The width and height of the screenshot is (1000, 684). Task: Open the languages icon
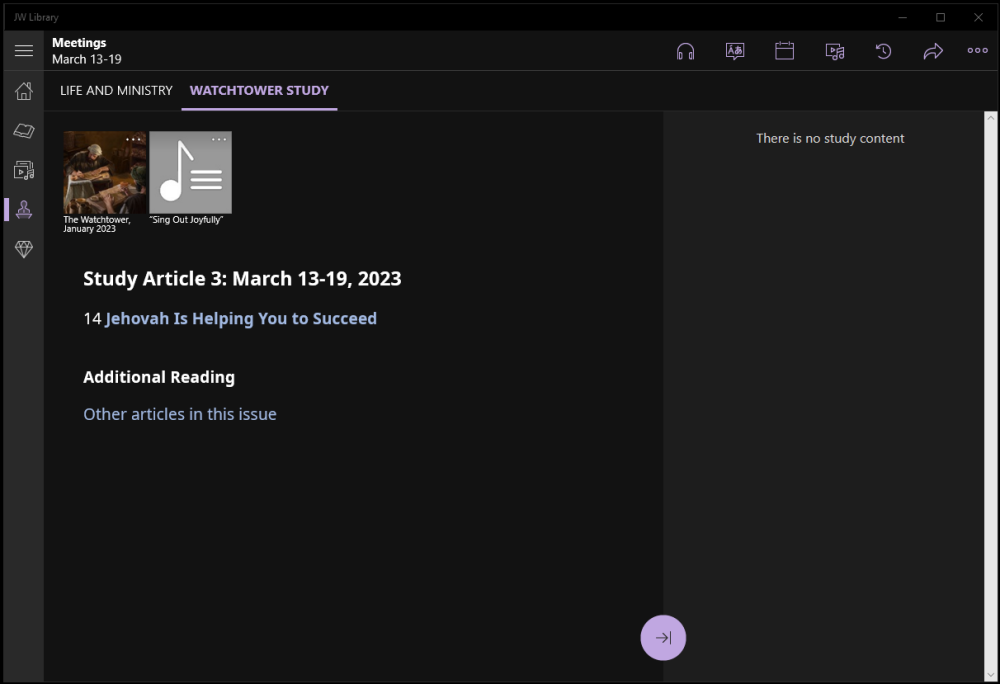(x=735, y=51)
